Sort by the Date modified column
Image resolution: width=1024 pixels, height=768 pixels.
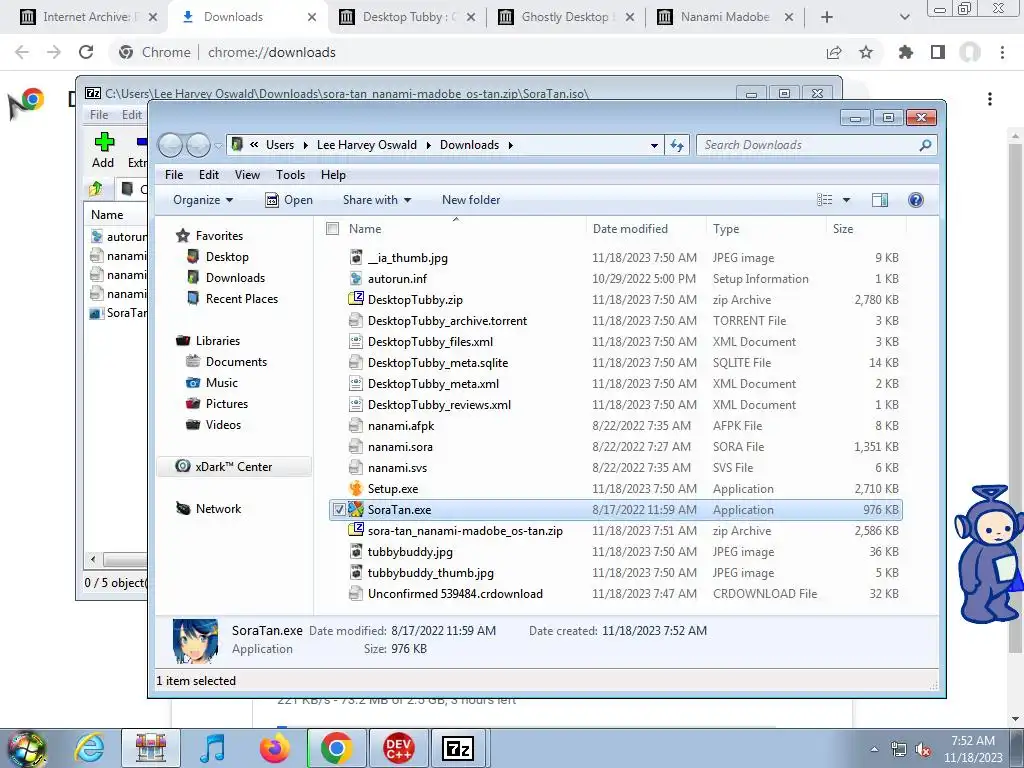[645, 229]
